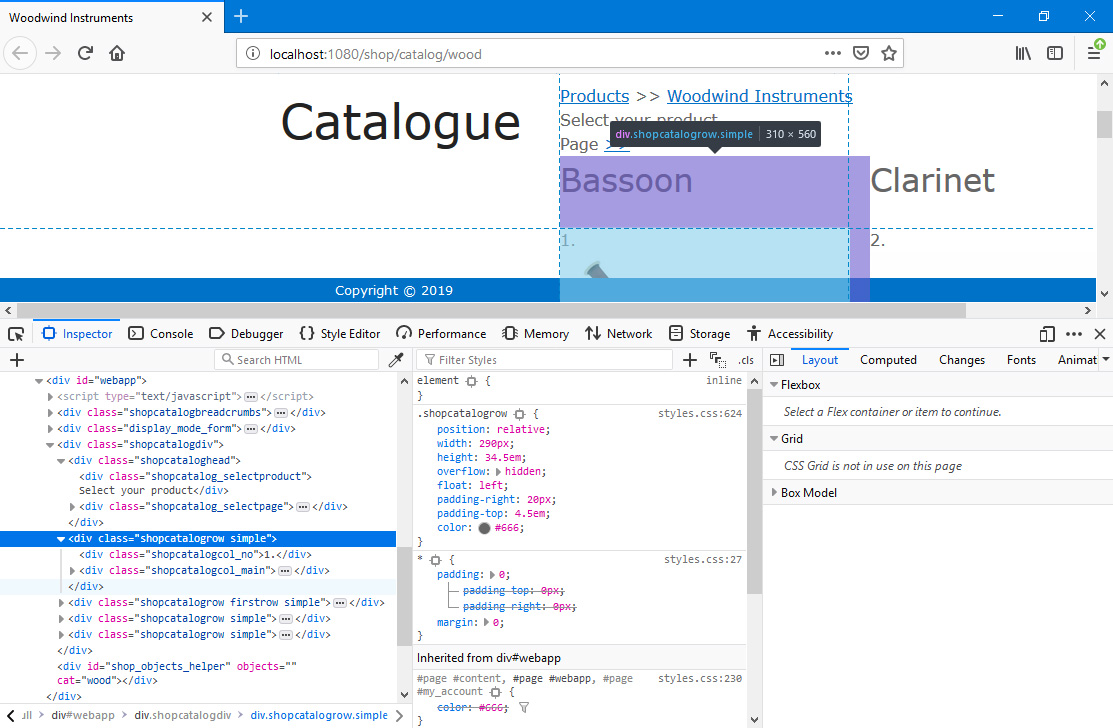This screenshot has height=728, width=1113.
Task: Toggle pseudo-class panel
Action: coord(718,360)
